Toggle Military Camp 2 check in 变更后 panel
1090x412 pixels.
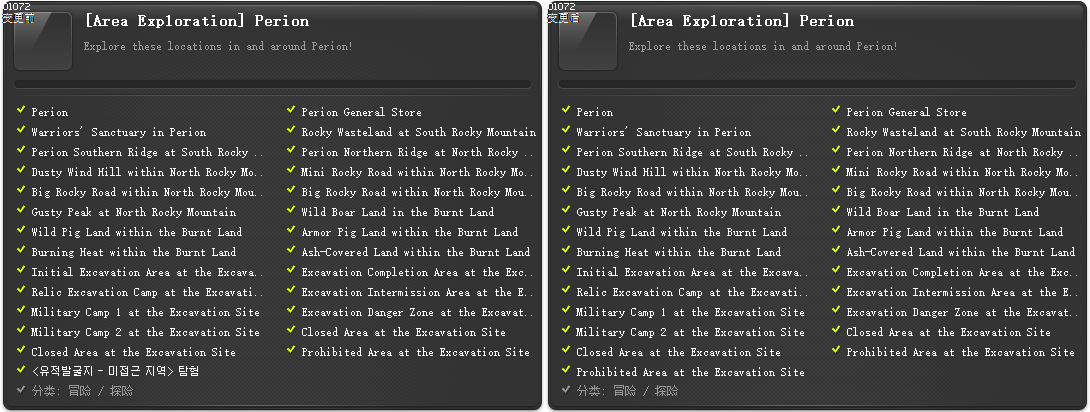tap(567, 331)
